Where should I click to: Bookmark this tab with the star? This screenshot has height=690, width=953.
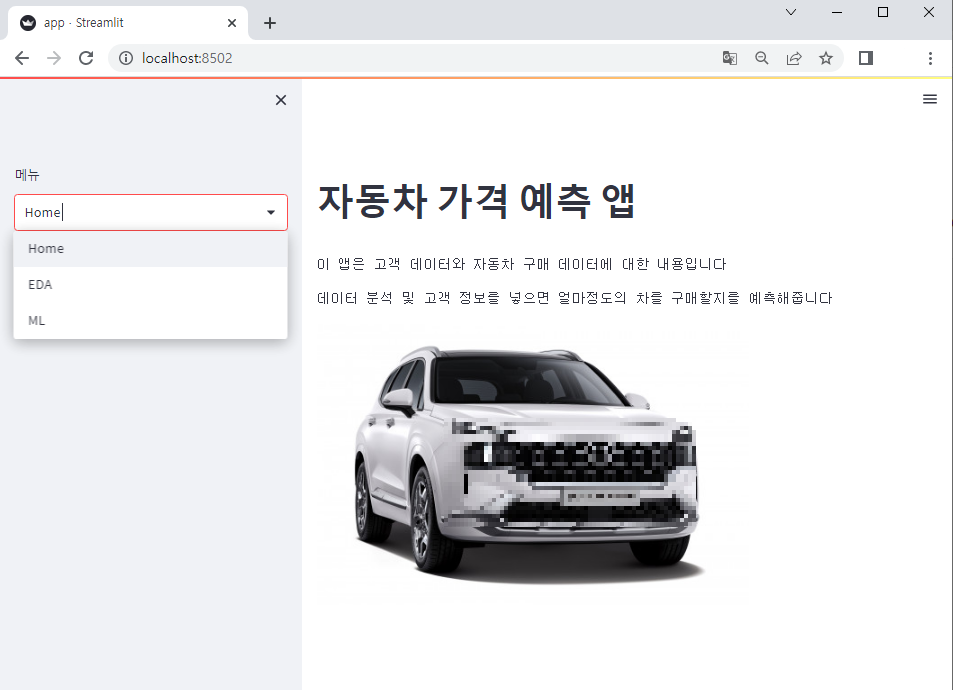coord(825,58)
